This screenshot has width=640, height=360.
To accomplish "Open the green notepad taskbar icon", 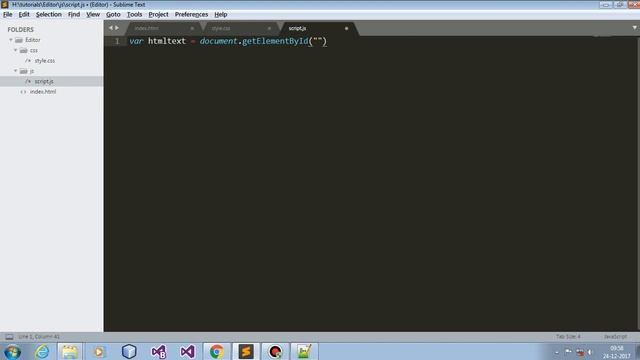I will tap(304, 352).
